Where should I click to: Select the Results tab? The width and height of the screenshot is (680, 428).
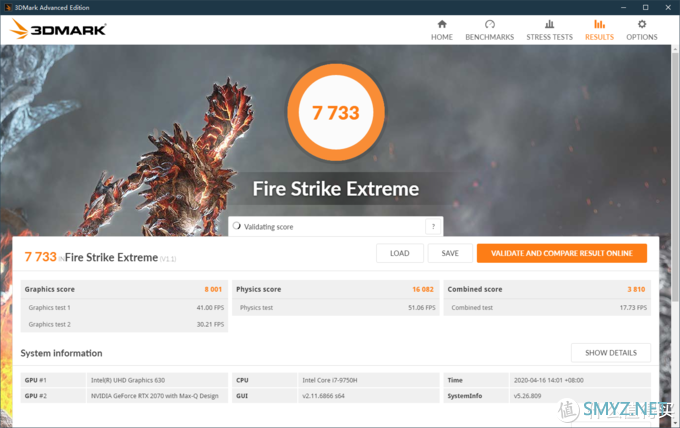[x=599, y=29]
